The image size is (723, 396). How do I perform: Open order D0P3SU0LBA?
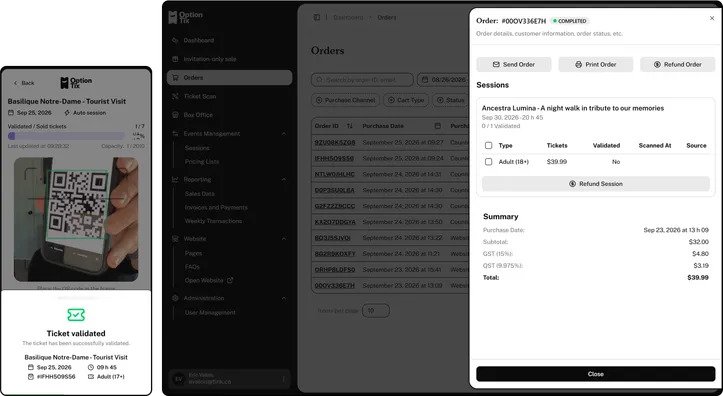(x=335, y=190)
